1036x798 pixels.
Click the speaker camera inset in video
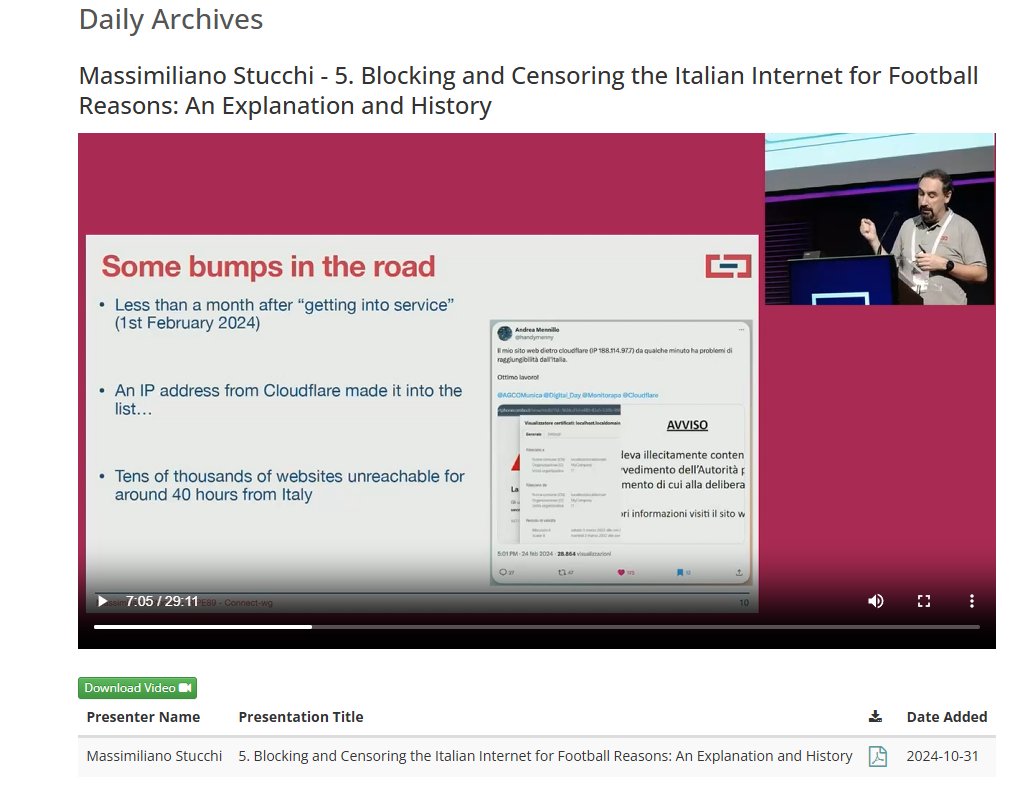click(x=880, y=219)
